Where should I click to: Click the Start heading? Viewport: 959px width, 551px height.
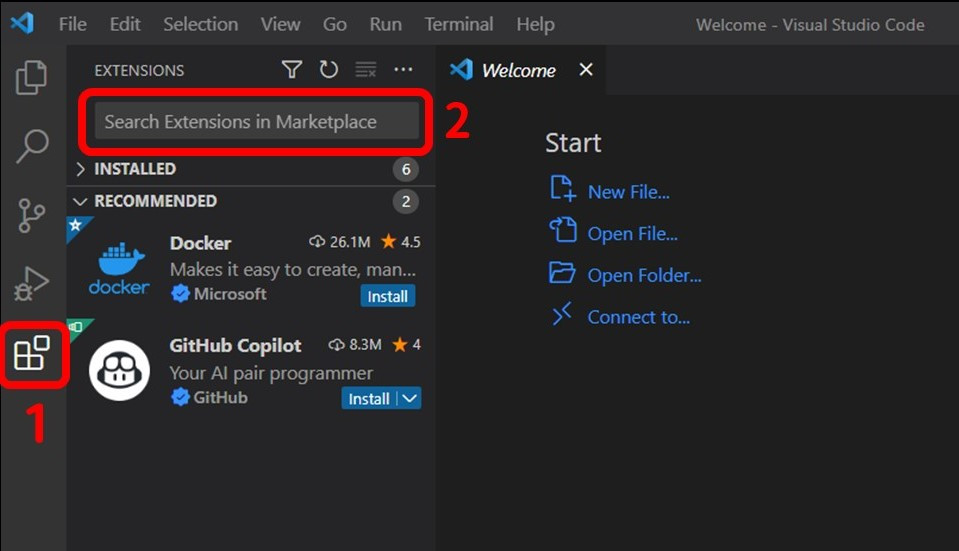coord(573,143)
